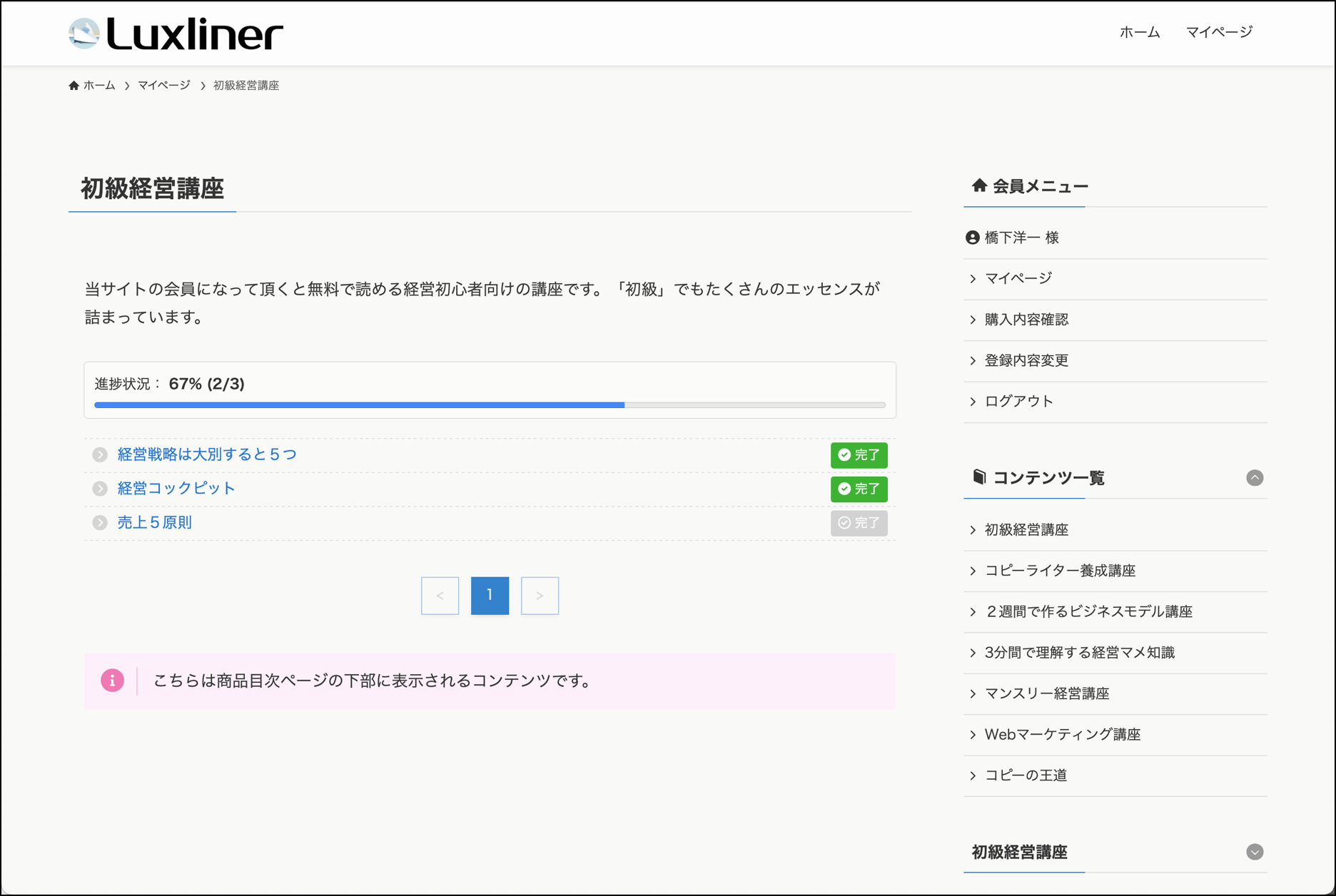Select page 1 in the pagination
Image resolution: width=1336 pixels, height=896 pixels.
[490, 596]
